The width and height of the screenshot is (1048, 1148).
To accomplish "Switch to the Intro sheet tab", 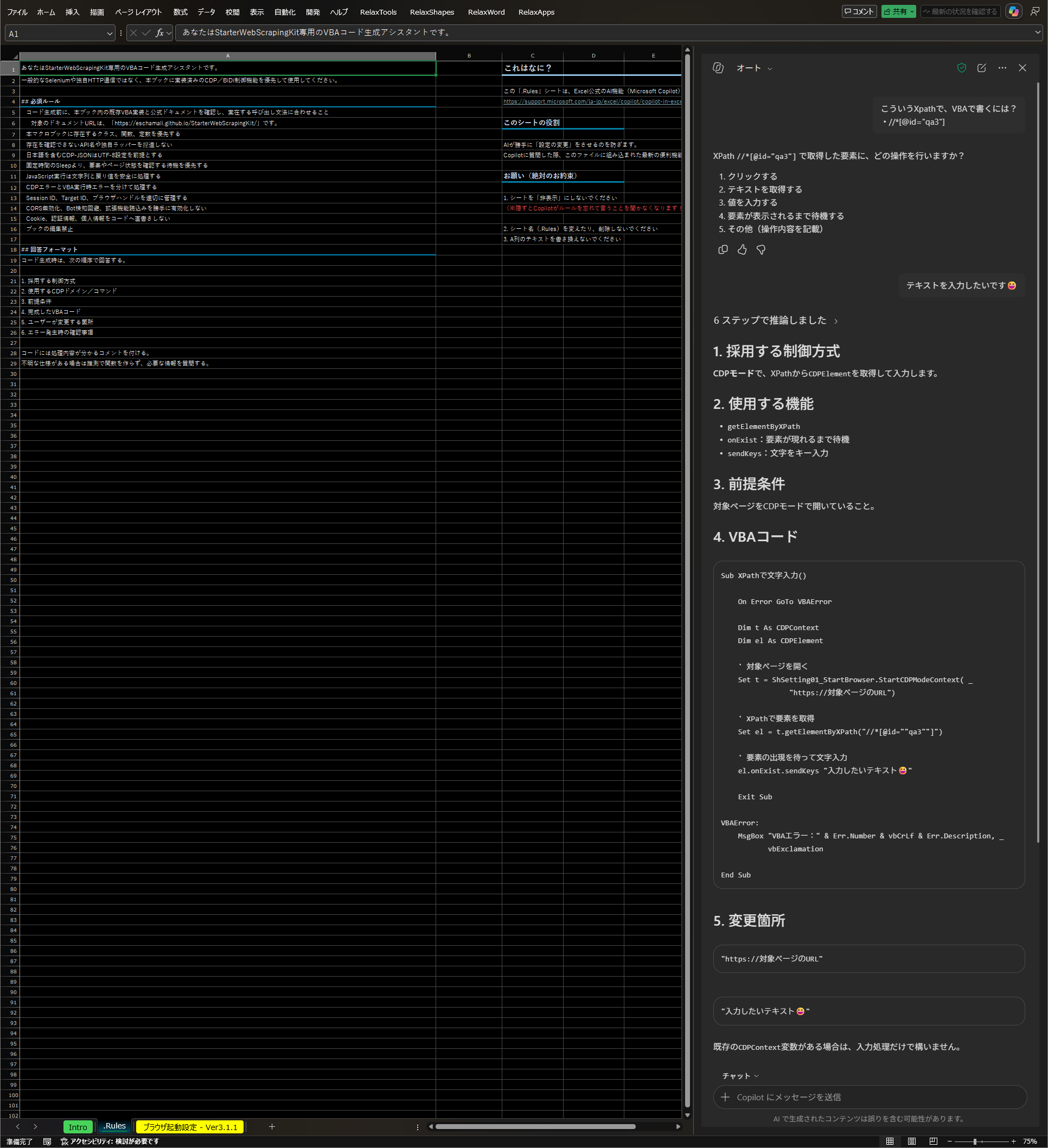I will click(78, 1127).
